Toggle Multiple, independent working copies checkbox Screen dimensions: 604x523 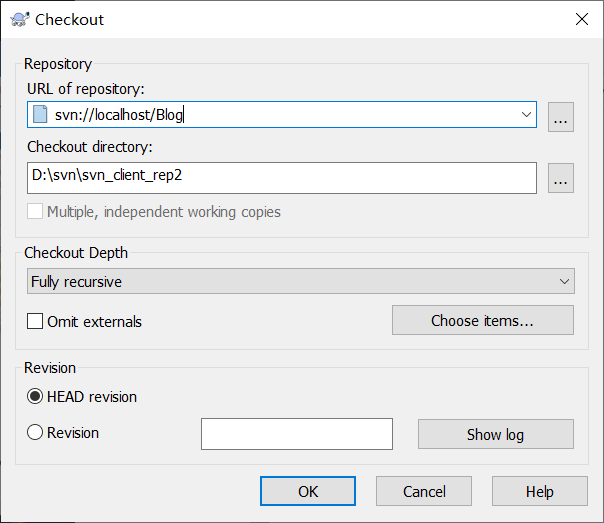coord(35,211)
